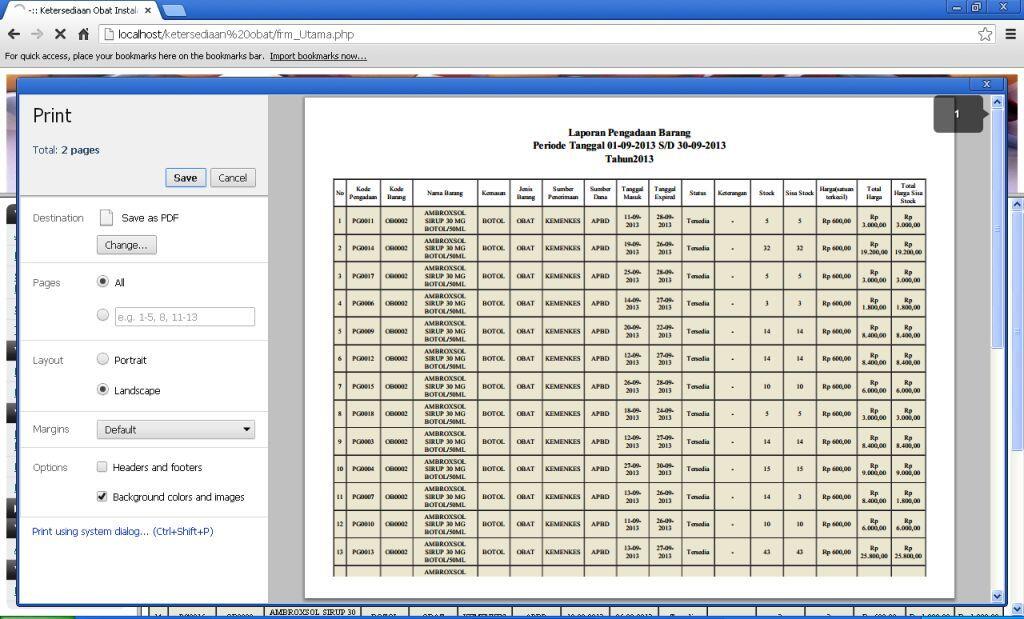Choose Portrait layout option

click(103, 359)
